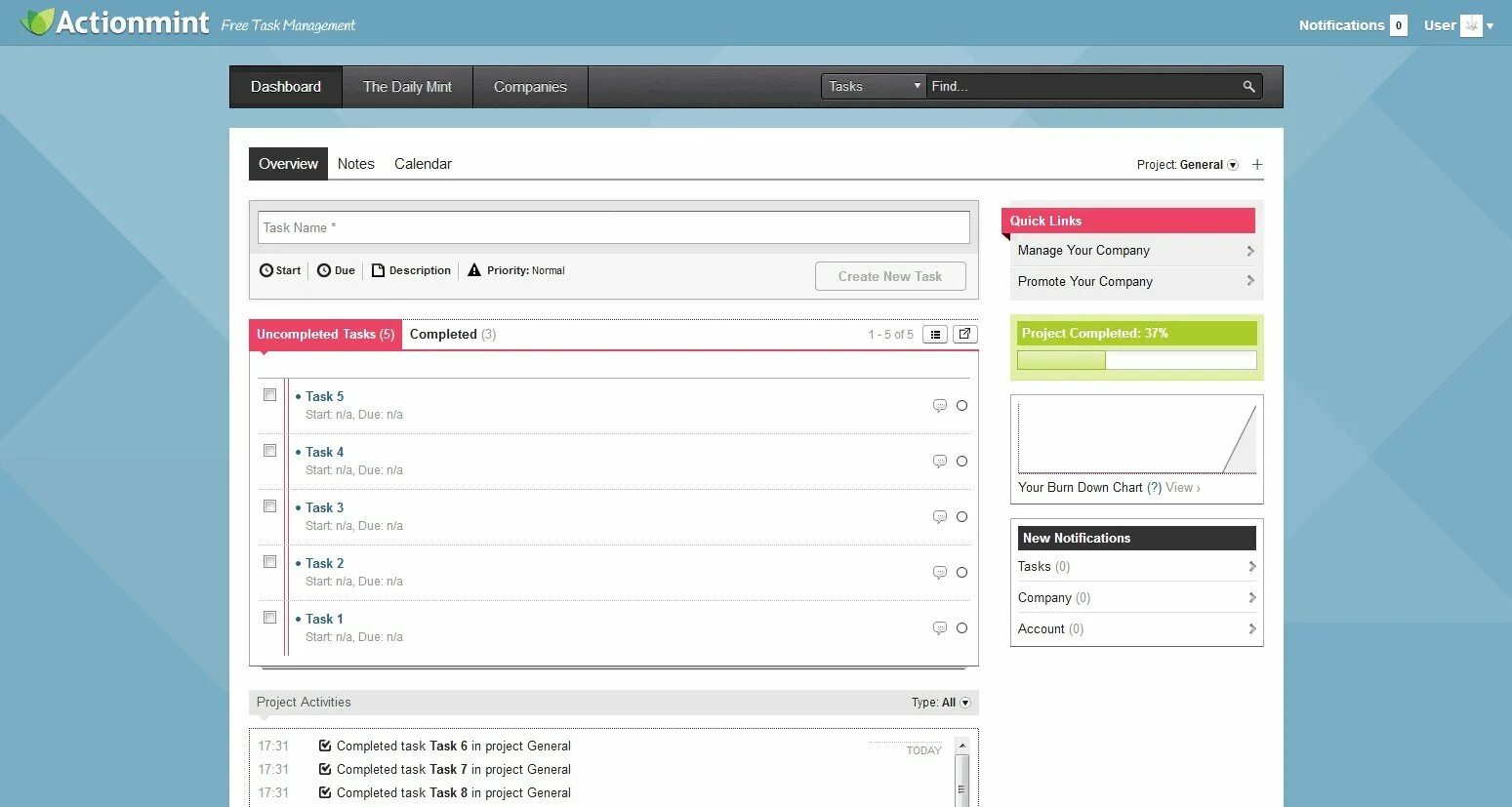Show the Completed tasks tab
This screenshot has height=807, width=1512.
tap(453, 334)
